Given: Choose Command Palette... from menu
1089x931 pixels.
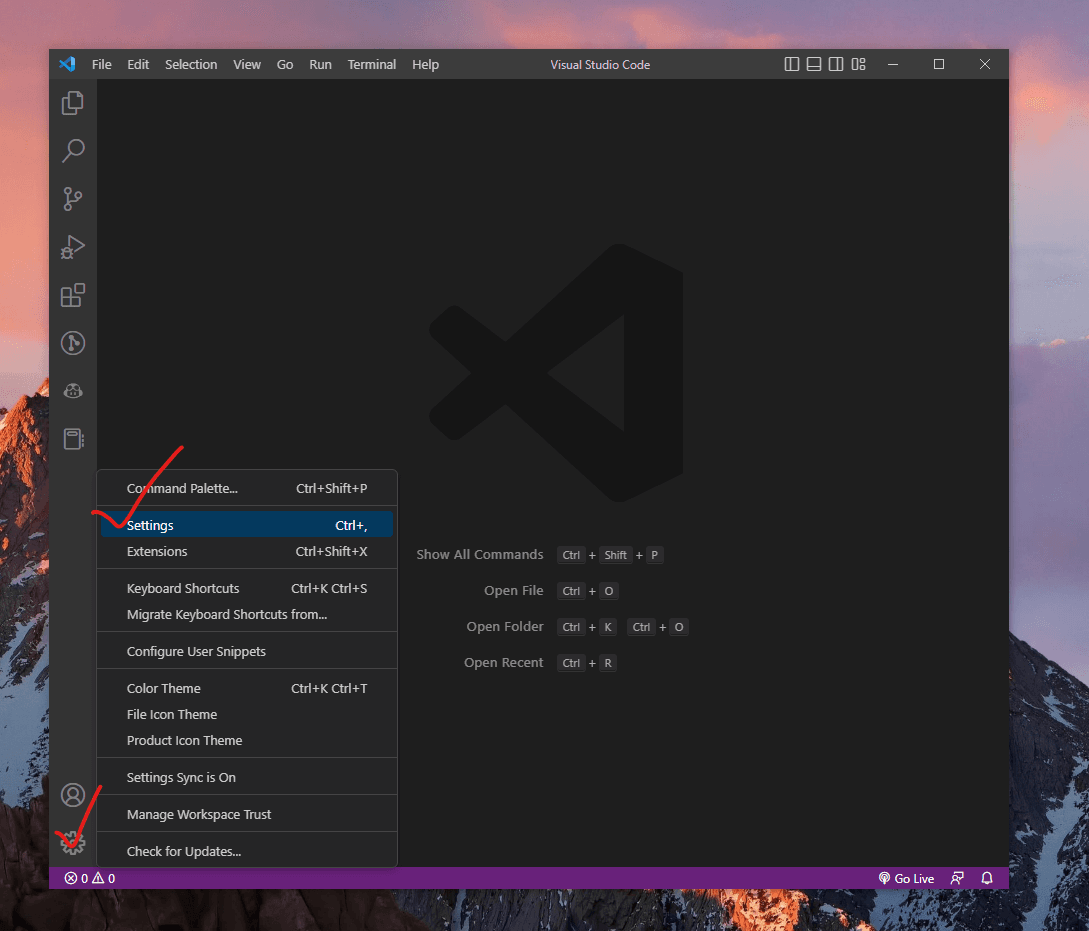Looking at the screenshot, I should pyautogui.click(x=247, y=489).
